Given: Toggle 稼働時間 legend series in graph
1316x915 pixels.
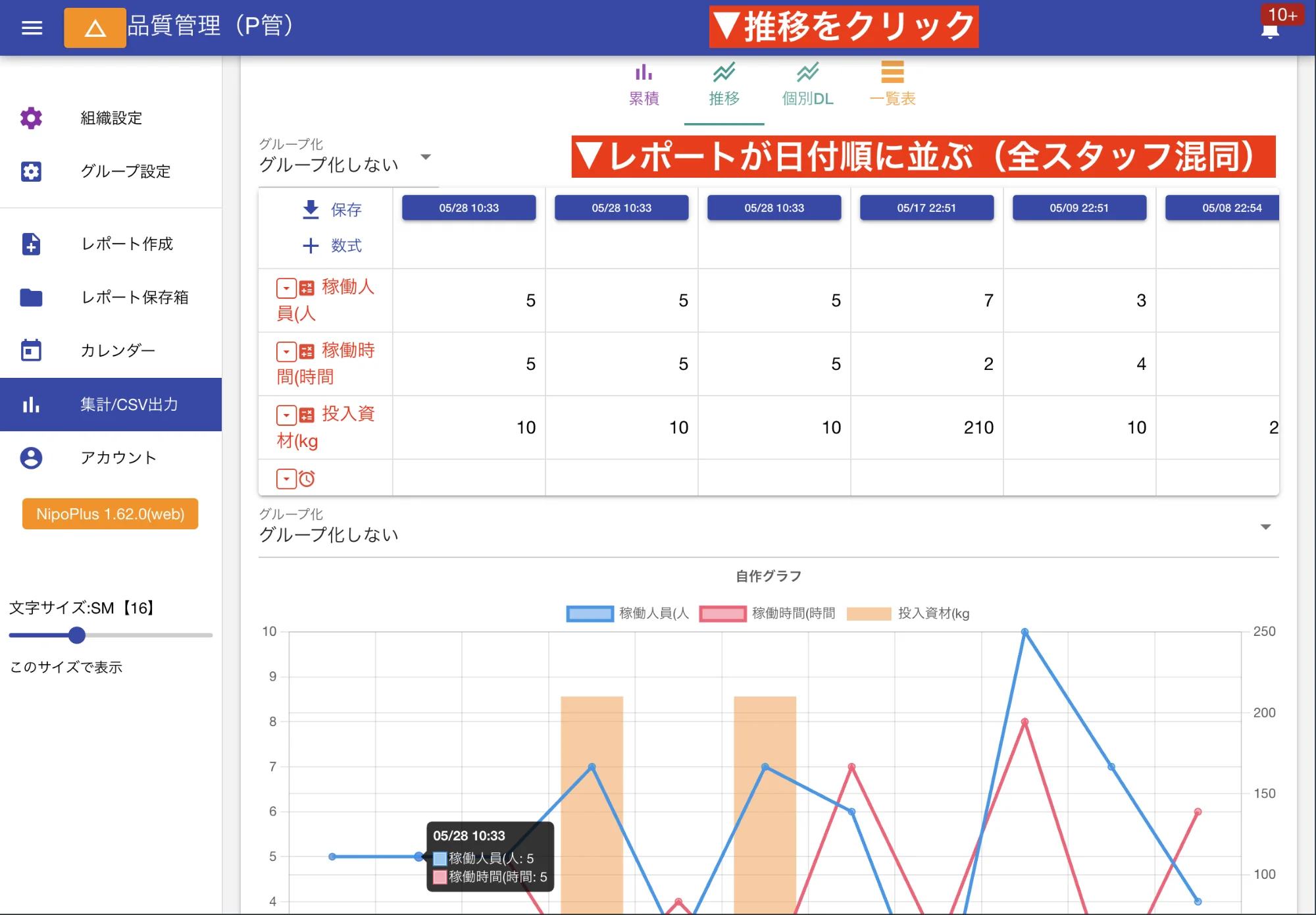Looking at the screenshot, I should pyautogui.click(x=767, y=614).
